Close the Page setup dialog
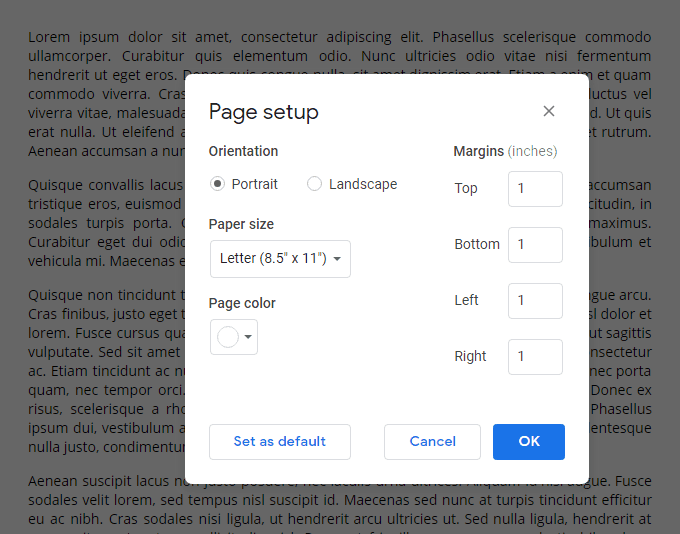The width and height of the screenshot is (680, 534). coord(549,111)
